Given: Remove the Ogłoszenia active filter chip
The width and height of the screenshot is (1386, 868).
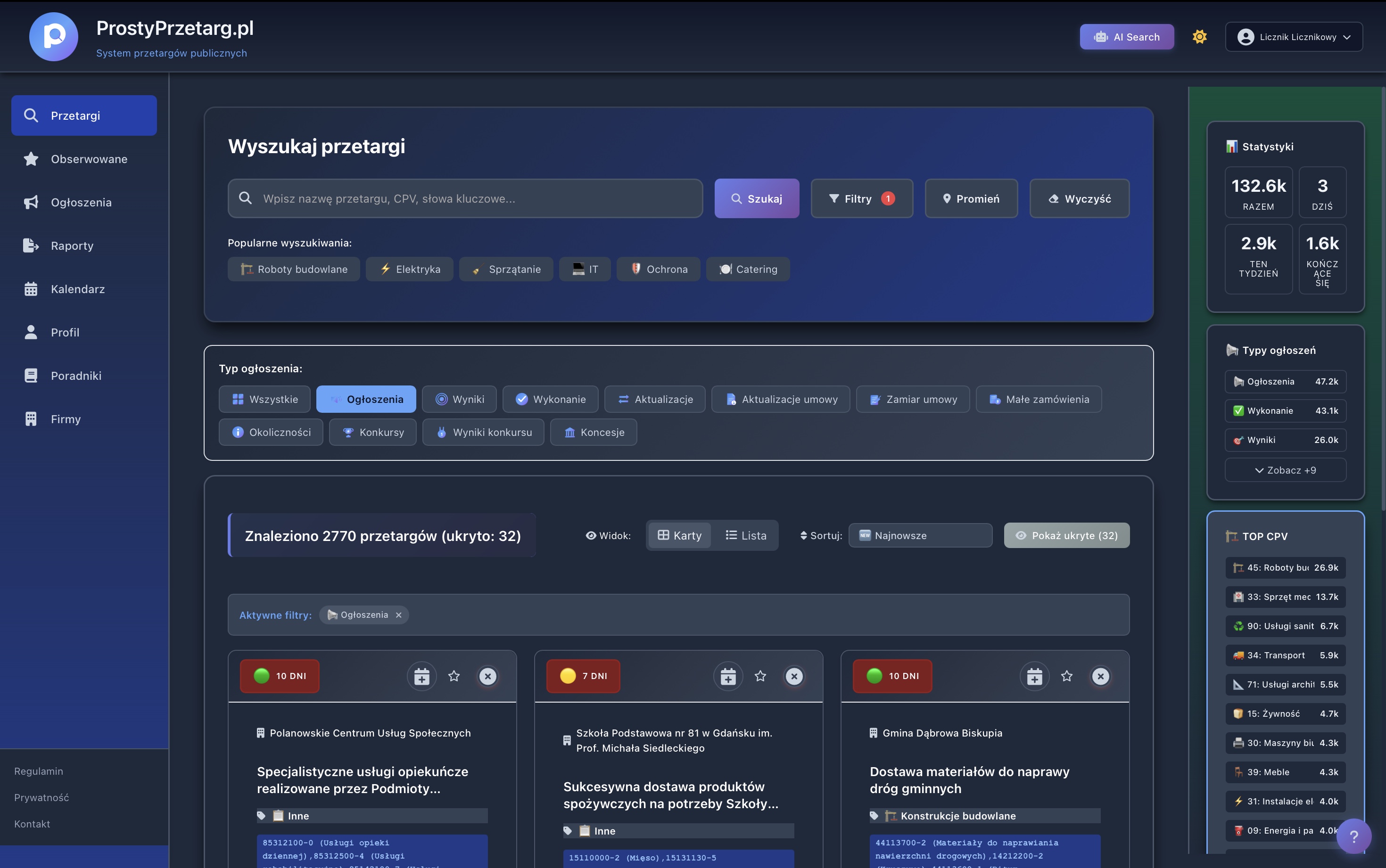Looking at the screenshot, I should pyautogui.click(x=398, y=614).
